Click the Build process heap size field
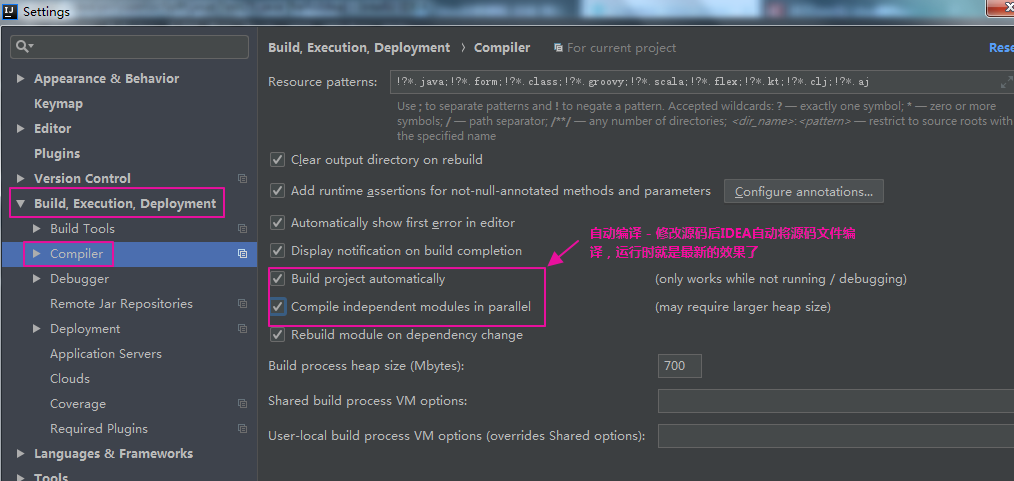 click(x=680, y=366)
